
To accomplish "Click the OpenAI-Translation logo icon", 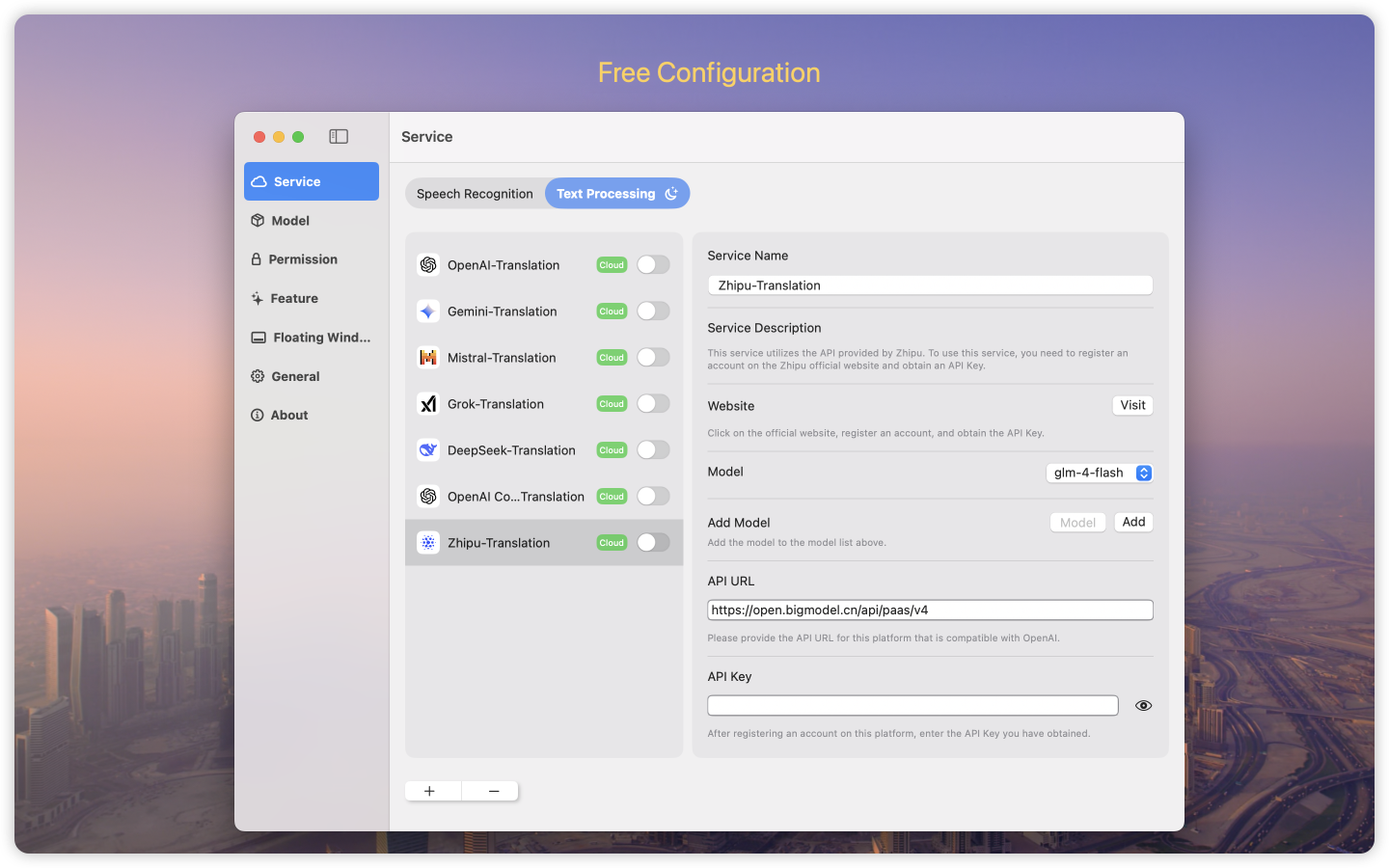I will pos(428,265).
